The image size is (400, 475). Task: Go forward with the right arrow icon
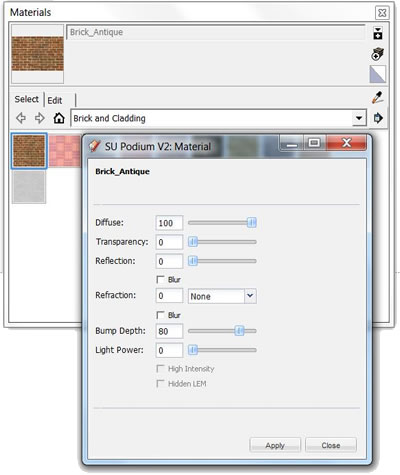[40, 118]
